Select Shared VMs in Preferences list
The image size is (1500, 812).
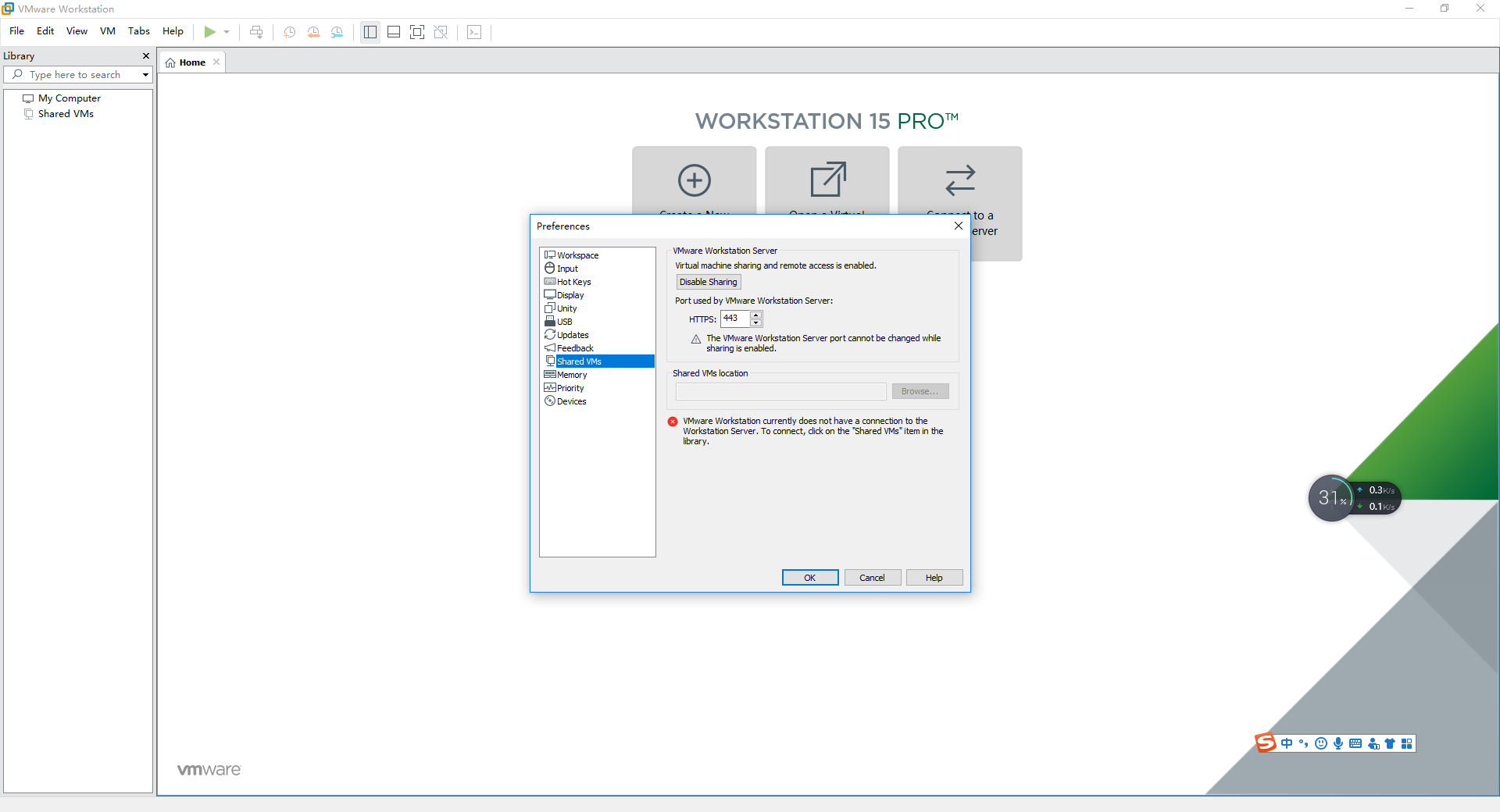(x=598, y=361)
